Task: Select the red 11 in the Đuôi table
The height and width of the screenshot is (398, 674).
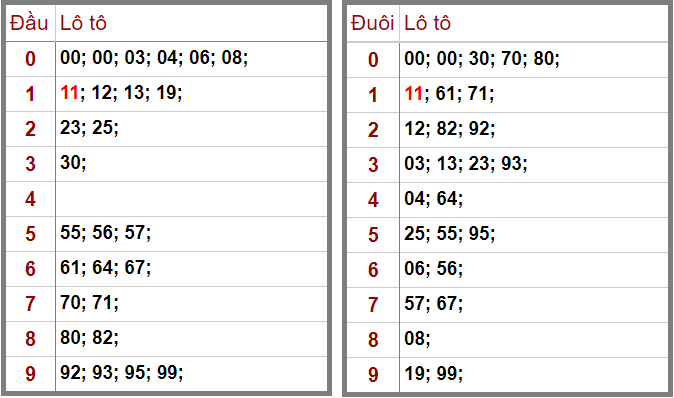Action: point(414,93)
